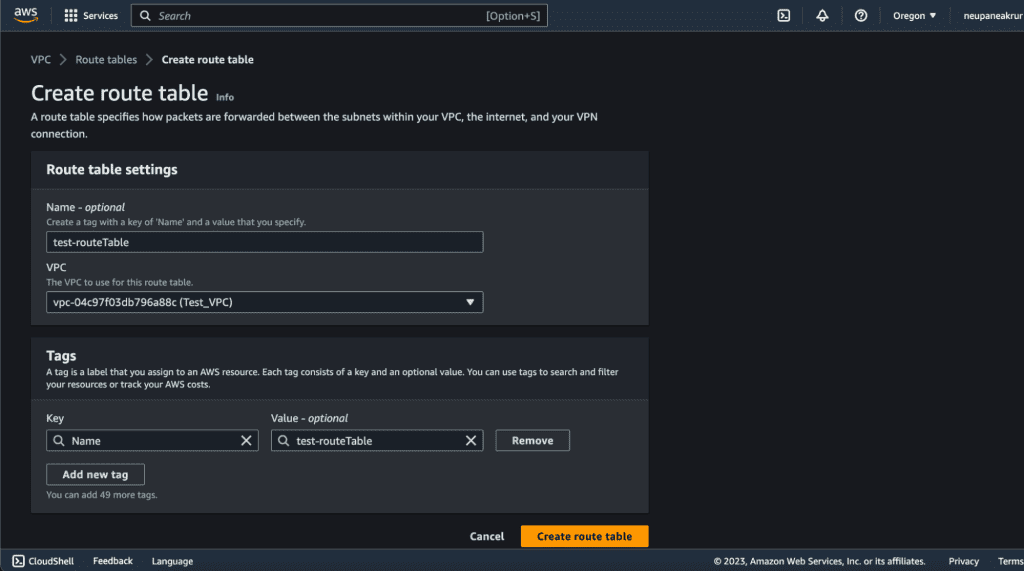Open the CloudShell icon in top bar
The image size is (1024, 571).
click(784, 16)
